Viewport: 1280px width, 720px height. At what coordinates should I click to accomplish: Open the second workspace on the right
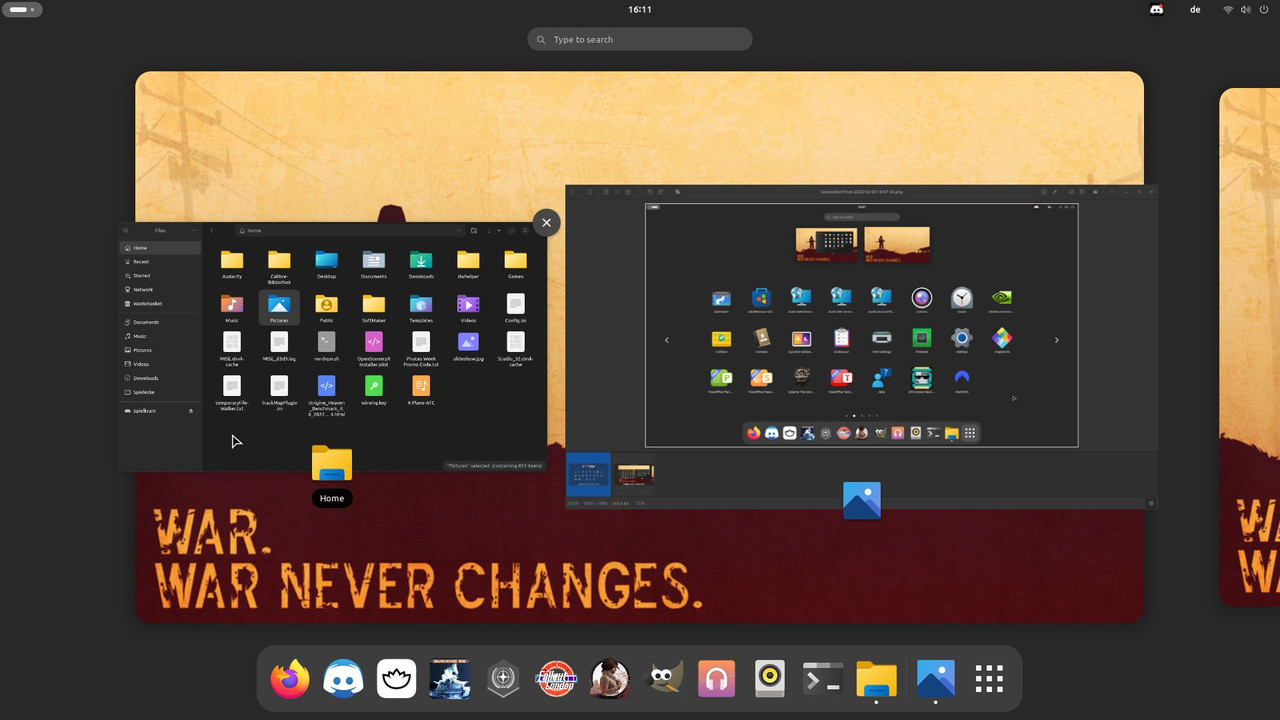click(x=1250, y=347)
